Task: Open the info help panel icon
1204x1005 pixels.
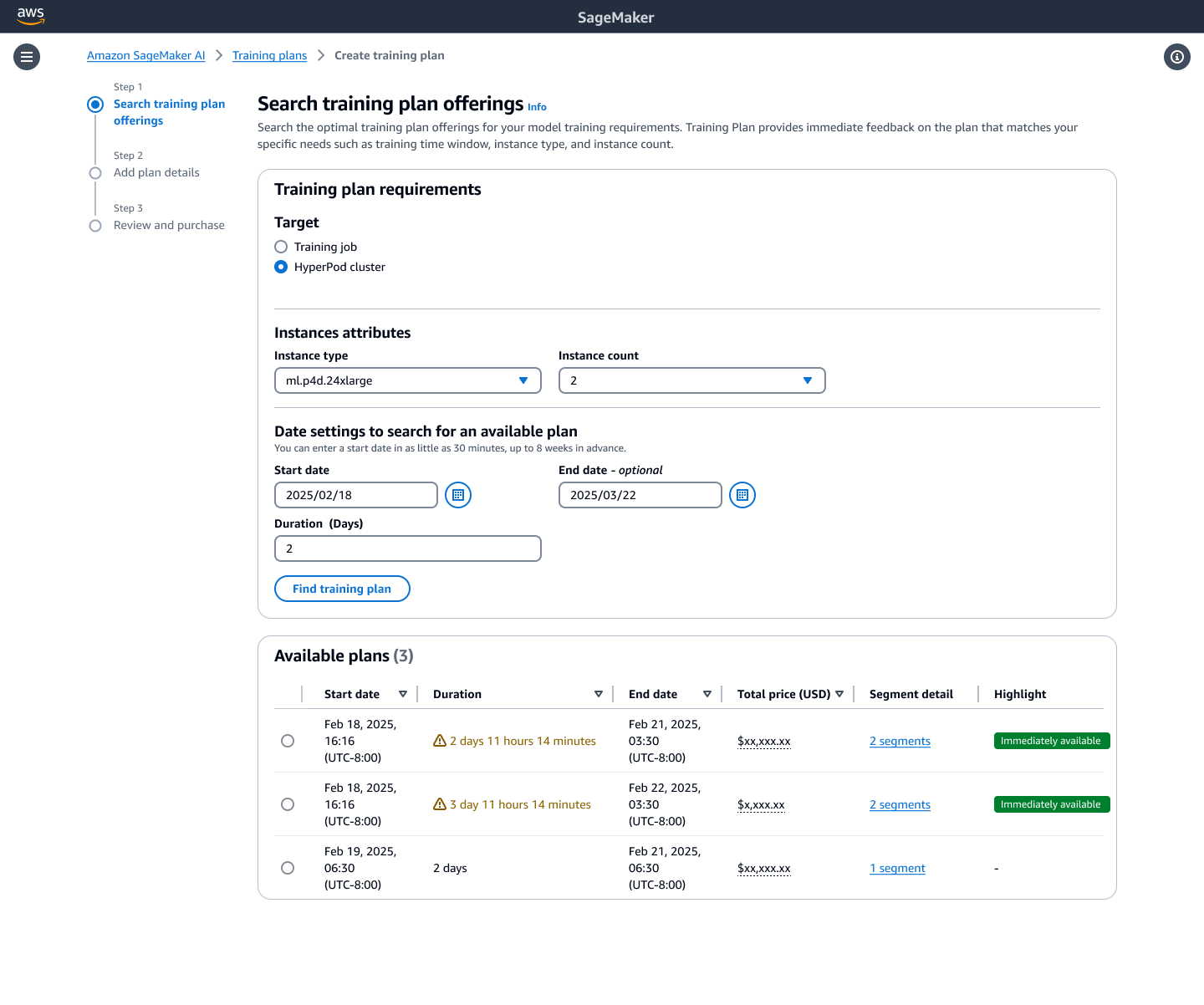Action: click(1177, 57)
